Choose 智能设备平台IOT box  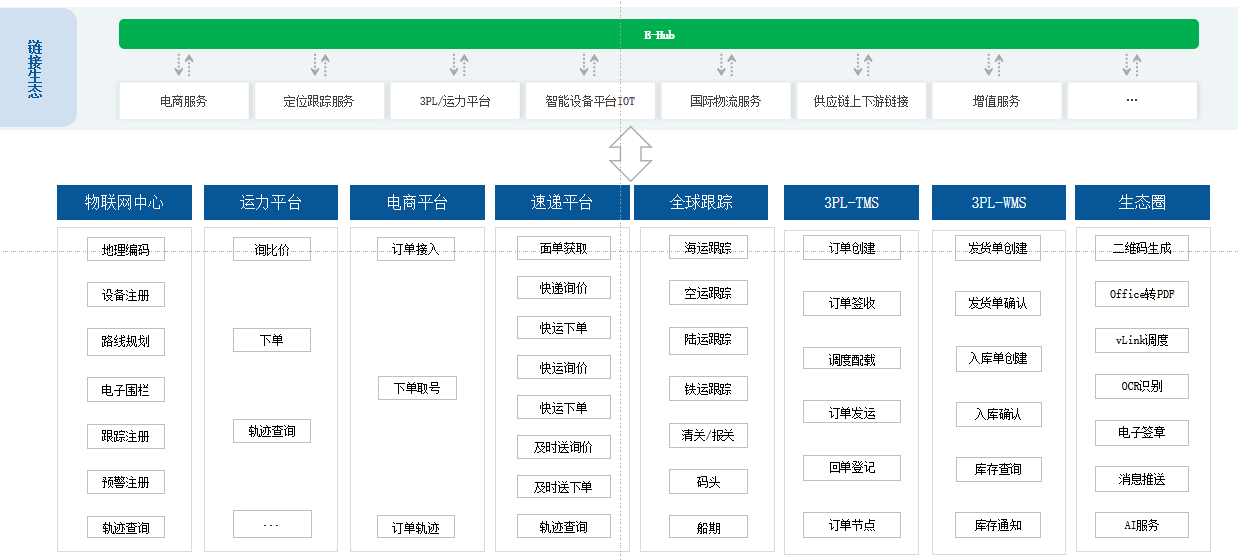(590, 101)
